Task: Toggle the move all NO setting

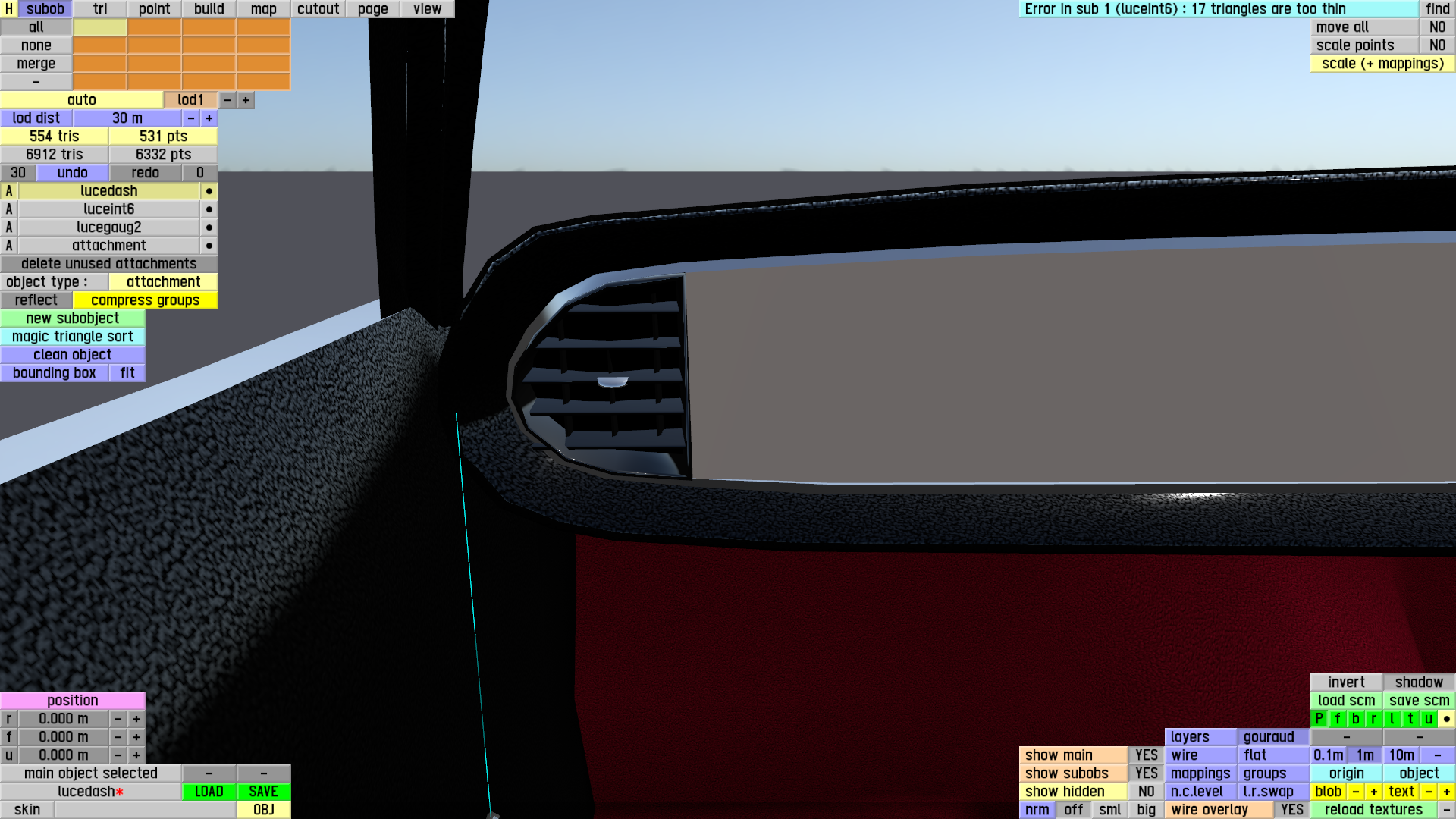Action: tap(1437, 27)
